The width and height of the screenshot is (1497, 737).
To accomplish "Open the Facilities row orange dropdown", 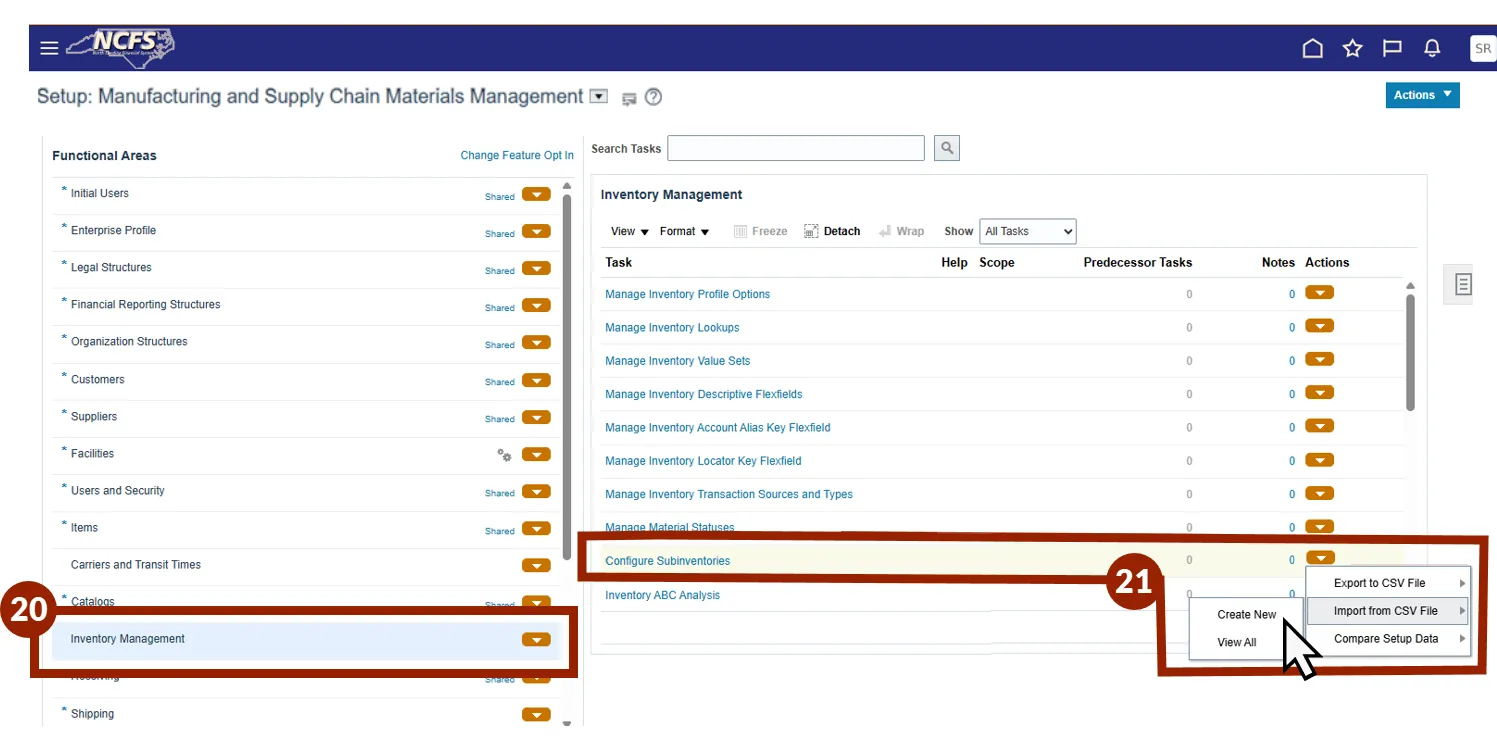I will [x=536, y=454].
